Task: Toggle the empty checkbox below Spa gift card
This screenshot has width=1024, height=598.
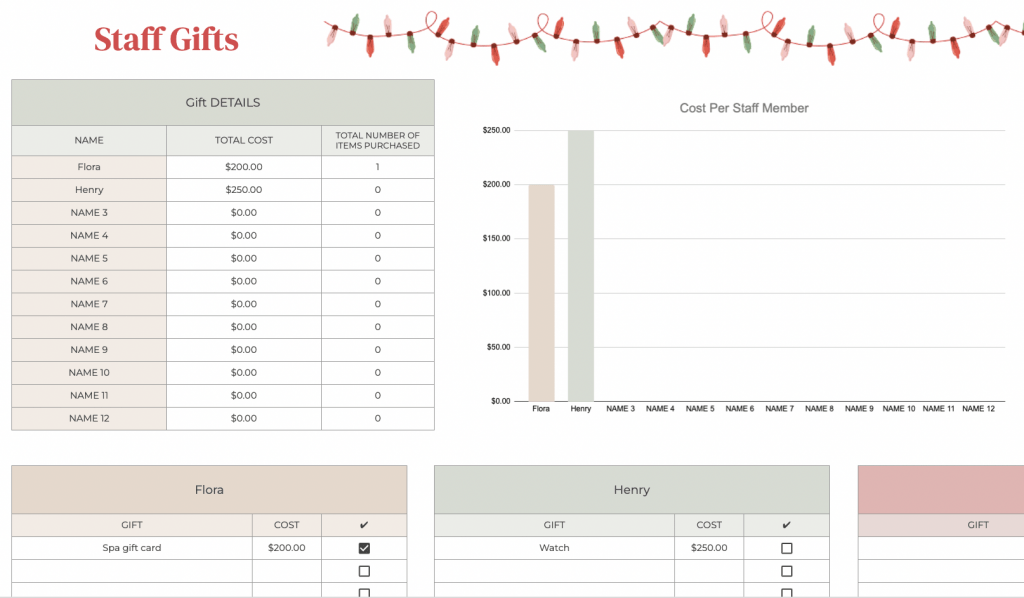Action: coord(365,570)
